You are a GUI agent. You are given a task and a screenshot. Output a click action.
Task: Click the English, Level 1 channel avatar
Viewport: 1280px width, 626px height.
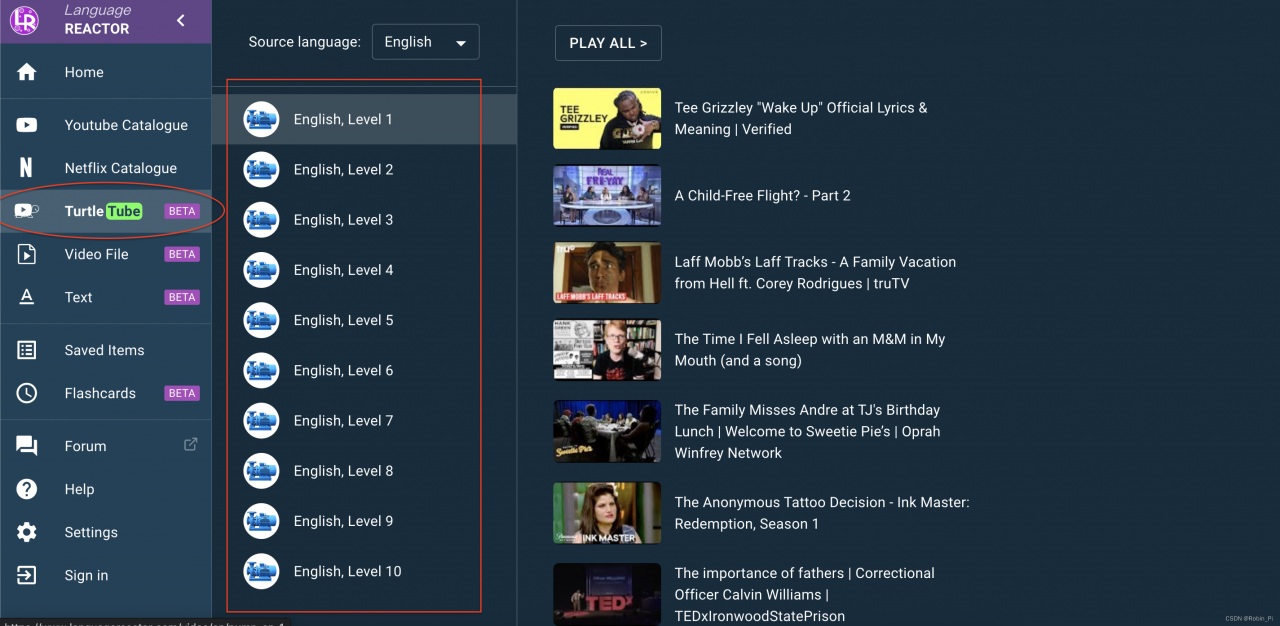[261, 119]
